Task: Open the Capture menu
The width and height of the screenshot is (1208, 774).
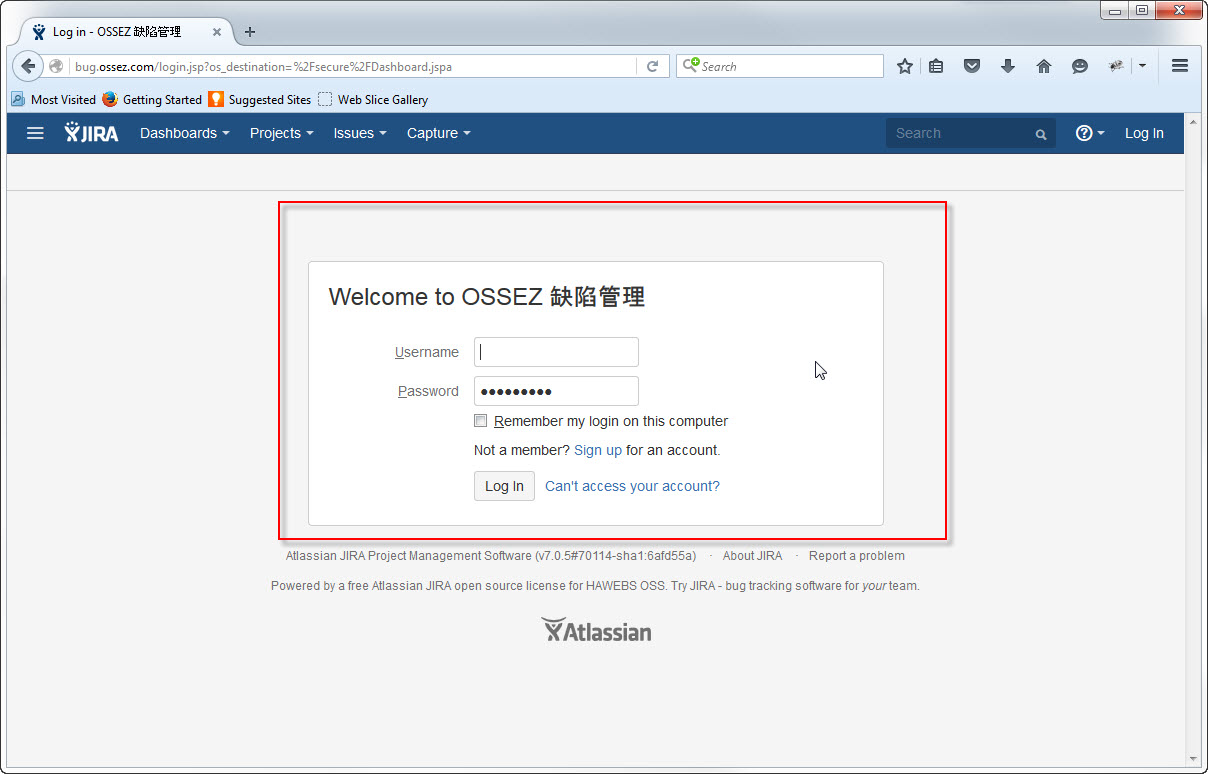Action: pyautogui.click(x=439, y=133)
